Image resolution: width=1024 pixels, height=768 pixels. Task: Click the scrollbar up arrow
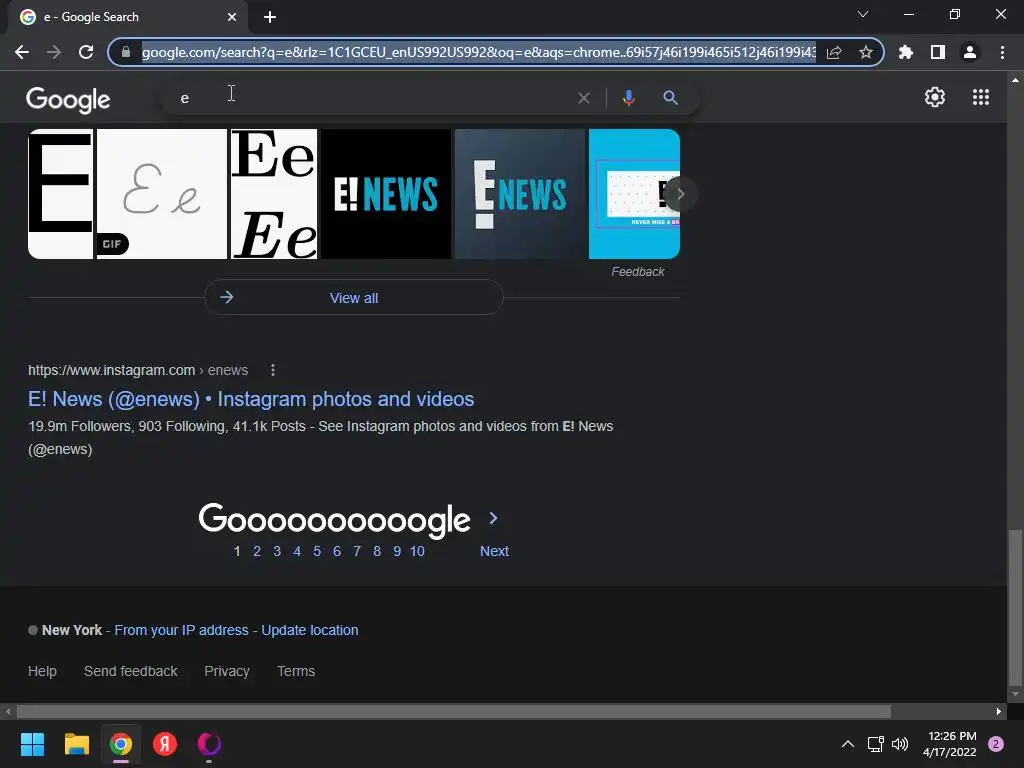pyautogui.click(x=1015, y=80)
